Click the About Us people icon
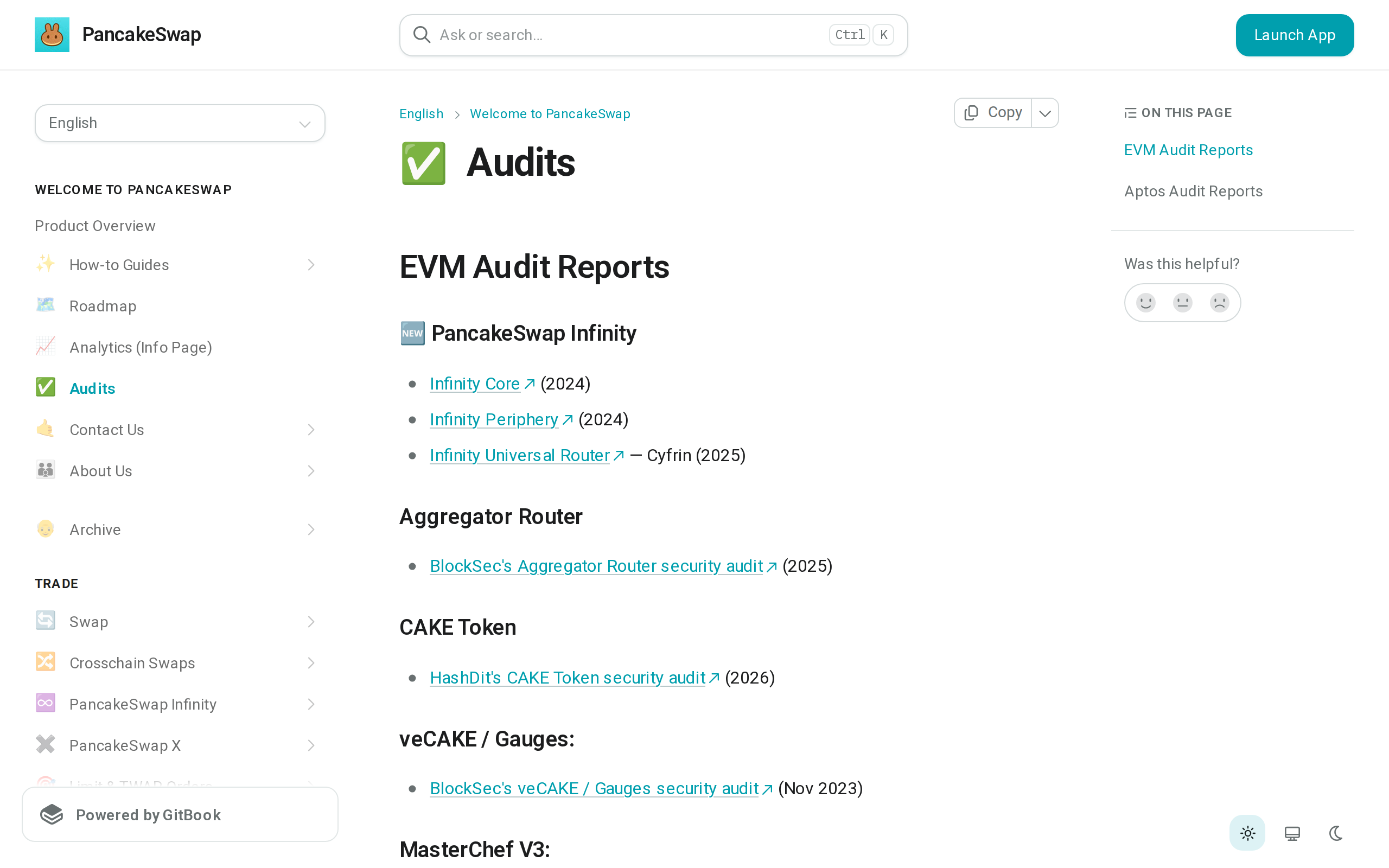 click(46, 470)
